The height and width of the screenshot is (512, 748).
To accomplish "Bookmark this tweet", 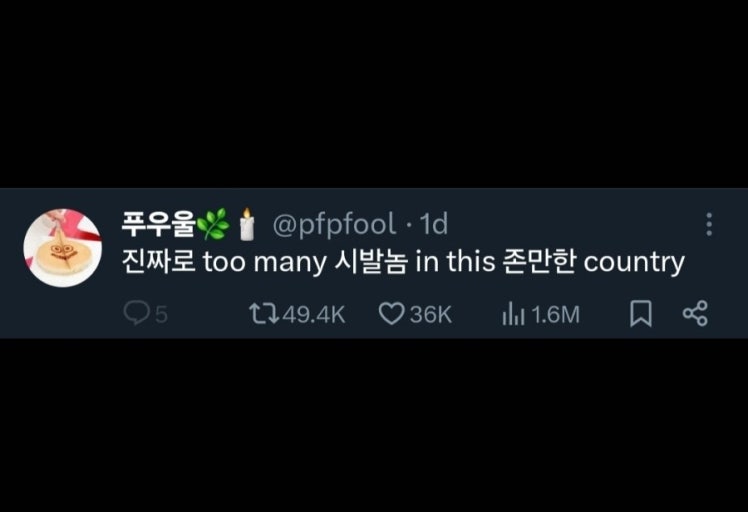I will (x=641, y=313).
